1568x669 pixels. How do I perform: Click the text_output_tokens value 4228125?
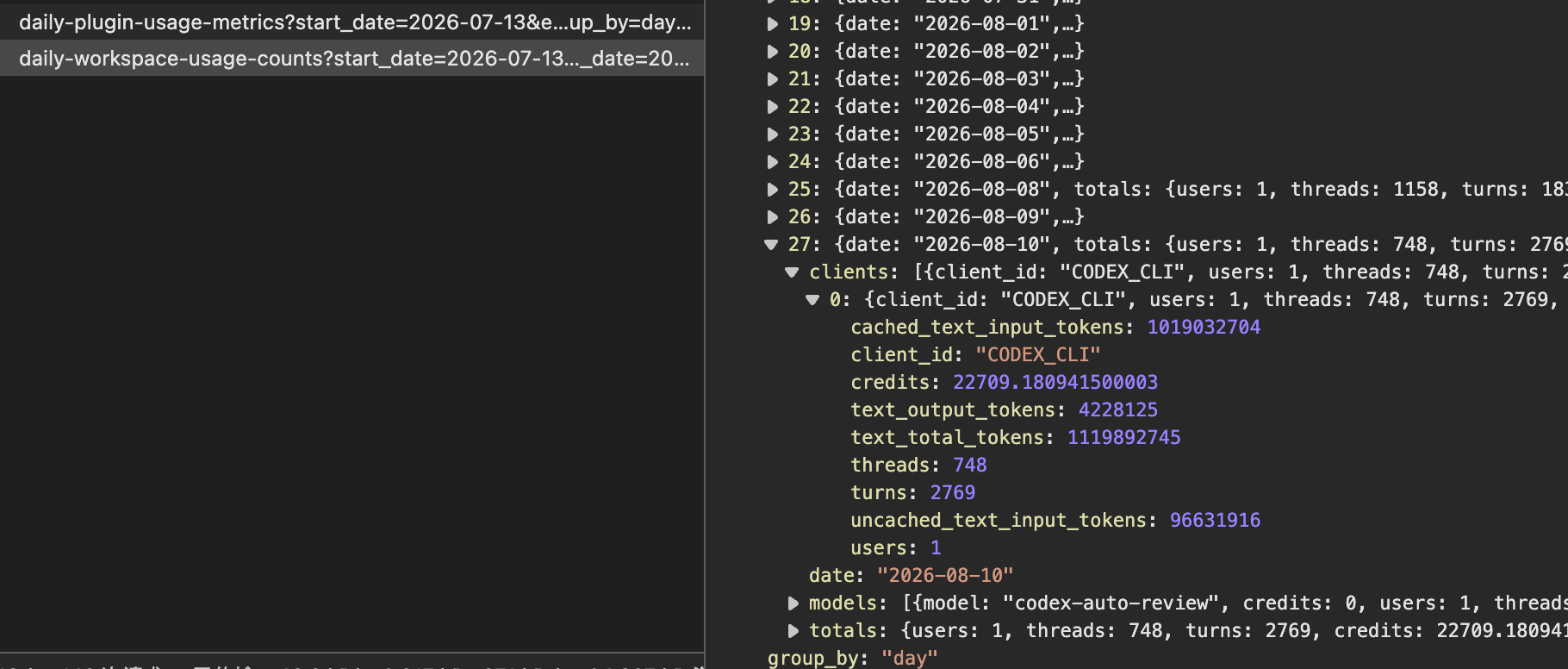(x=1118, y=410)
